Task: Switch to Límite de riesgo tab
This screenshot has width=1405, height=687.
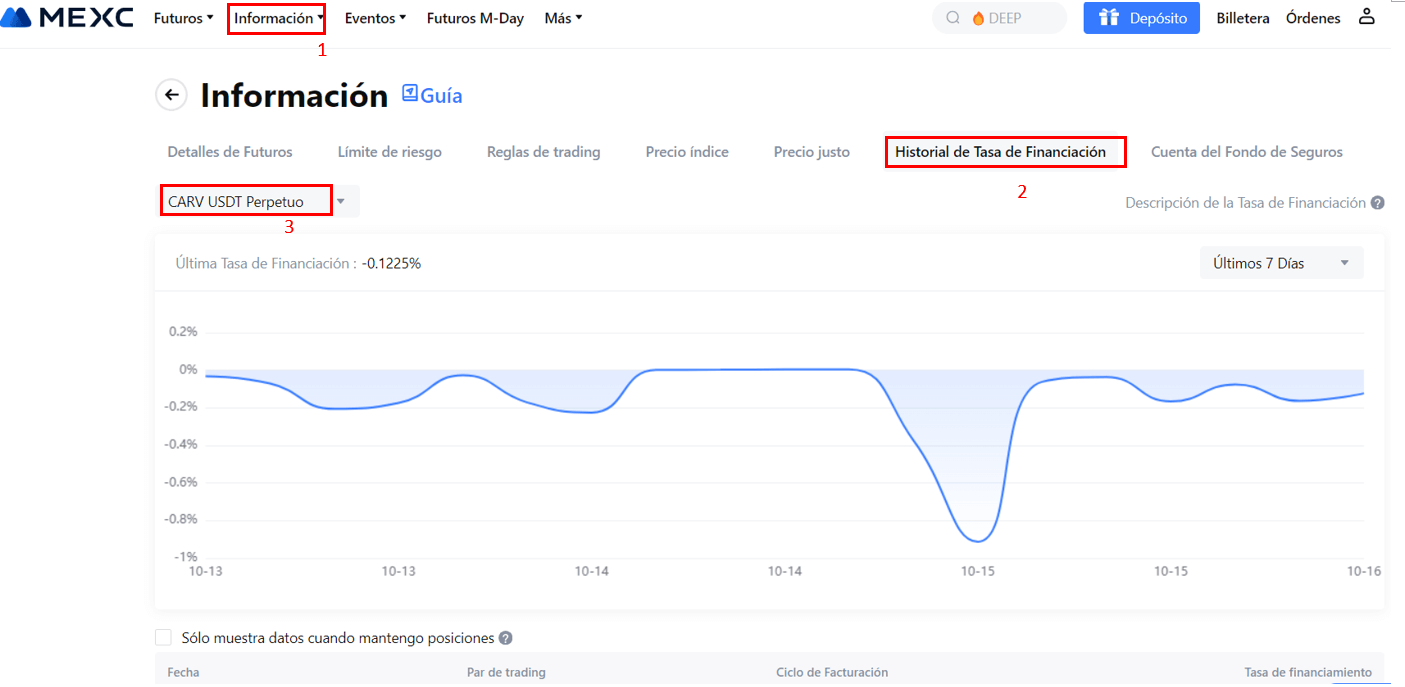Action: 389,152
